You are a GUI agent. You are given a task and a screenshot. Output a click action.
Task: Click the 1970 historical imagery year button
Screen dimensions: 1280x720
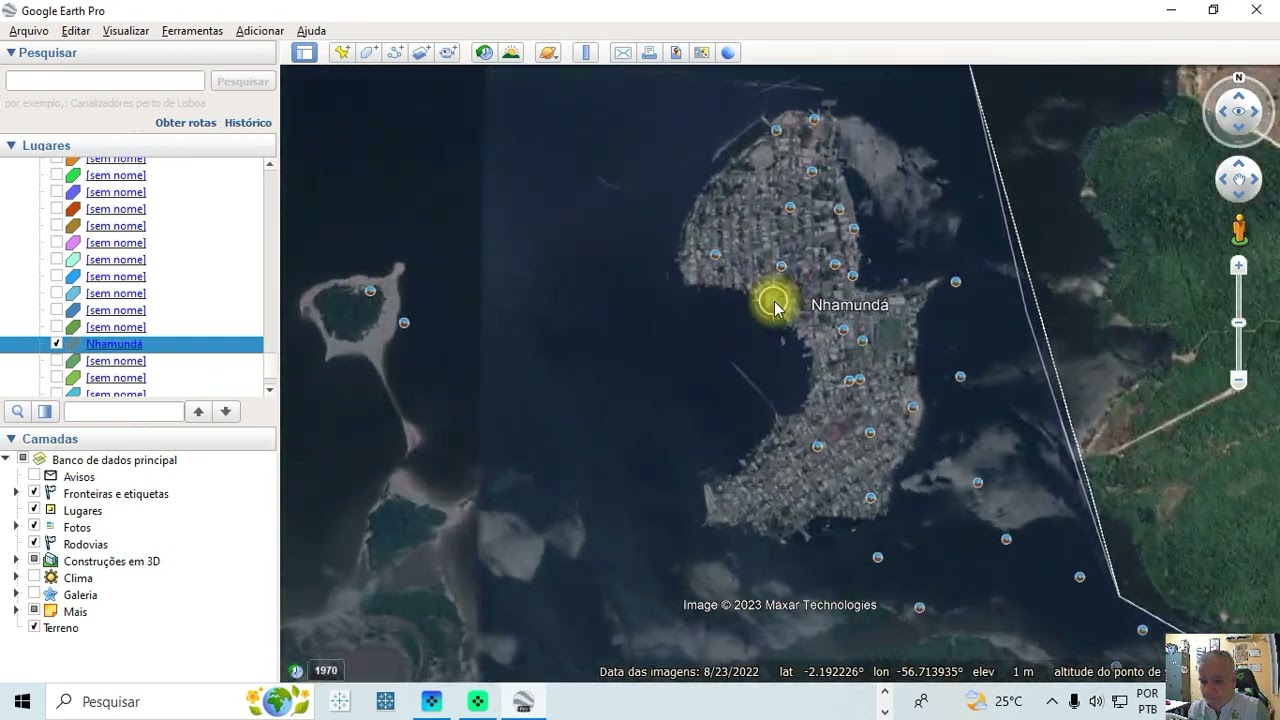[x=326, y=671]
